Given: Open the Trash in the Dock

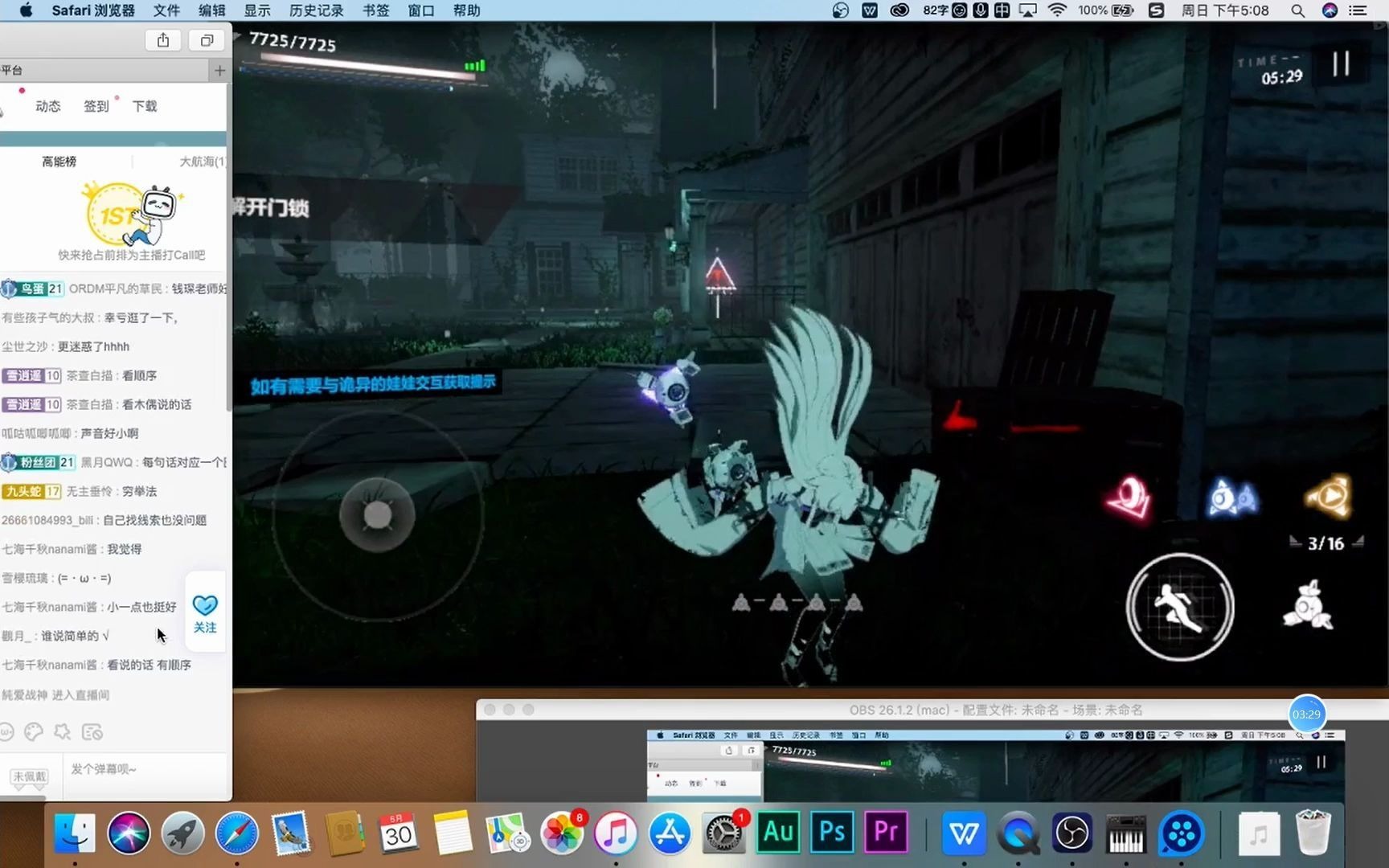Looking at the screenshot, I should click(x=1313, y=833).
